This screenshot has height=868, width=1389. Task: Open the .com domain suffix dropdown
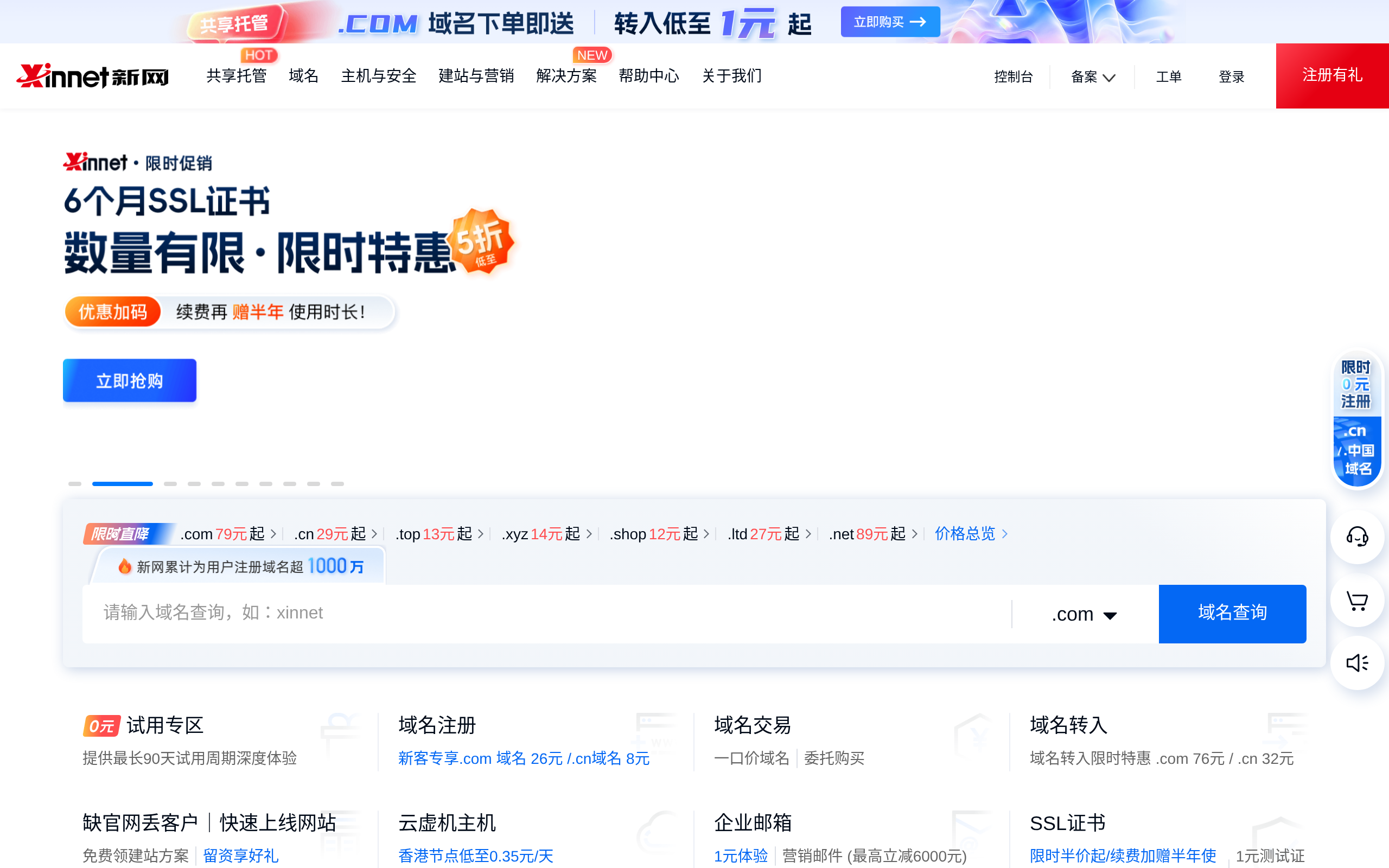click(x=1084, y=614)
